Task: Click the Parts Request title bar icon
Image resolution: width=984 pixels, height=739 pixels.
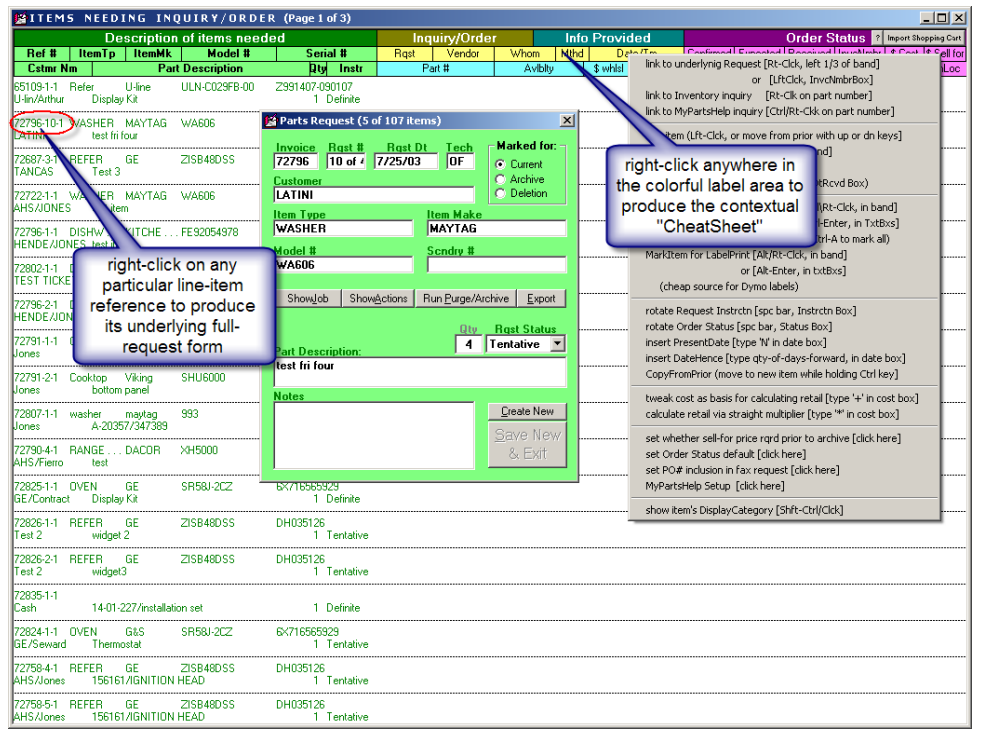Action: click(x=270, y=121)
